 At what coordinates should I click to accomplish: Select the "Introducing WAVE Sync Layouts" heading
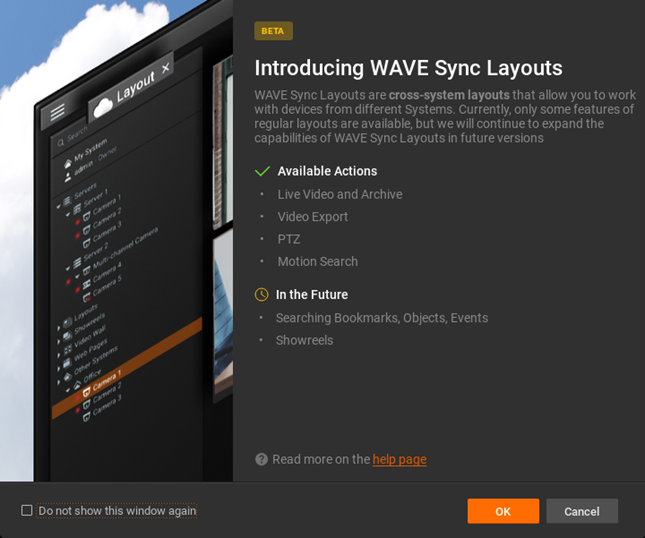408,68
